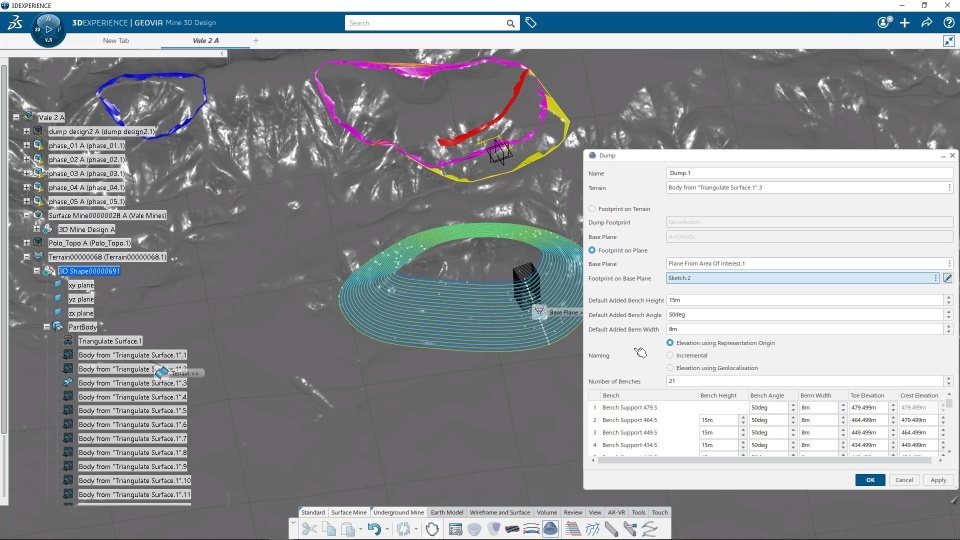Click the colored layered benches icon
The height and width of the screenshot is (540, 960).
click(x=572, y=528)
